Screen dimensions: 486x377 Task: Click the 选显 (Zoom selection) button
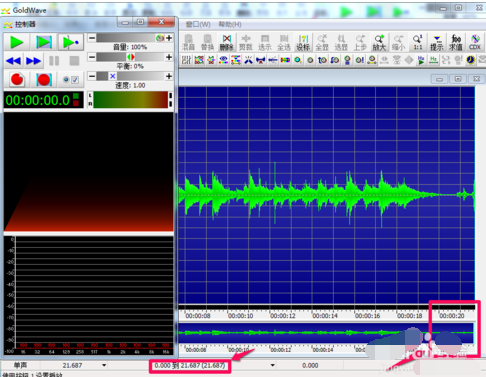click(341, 43)
